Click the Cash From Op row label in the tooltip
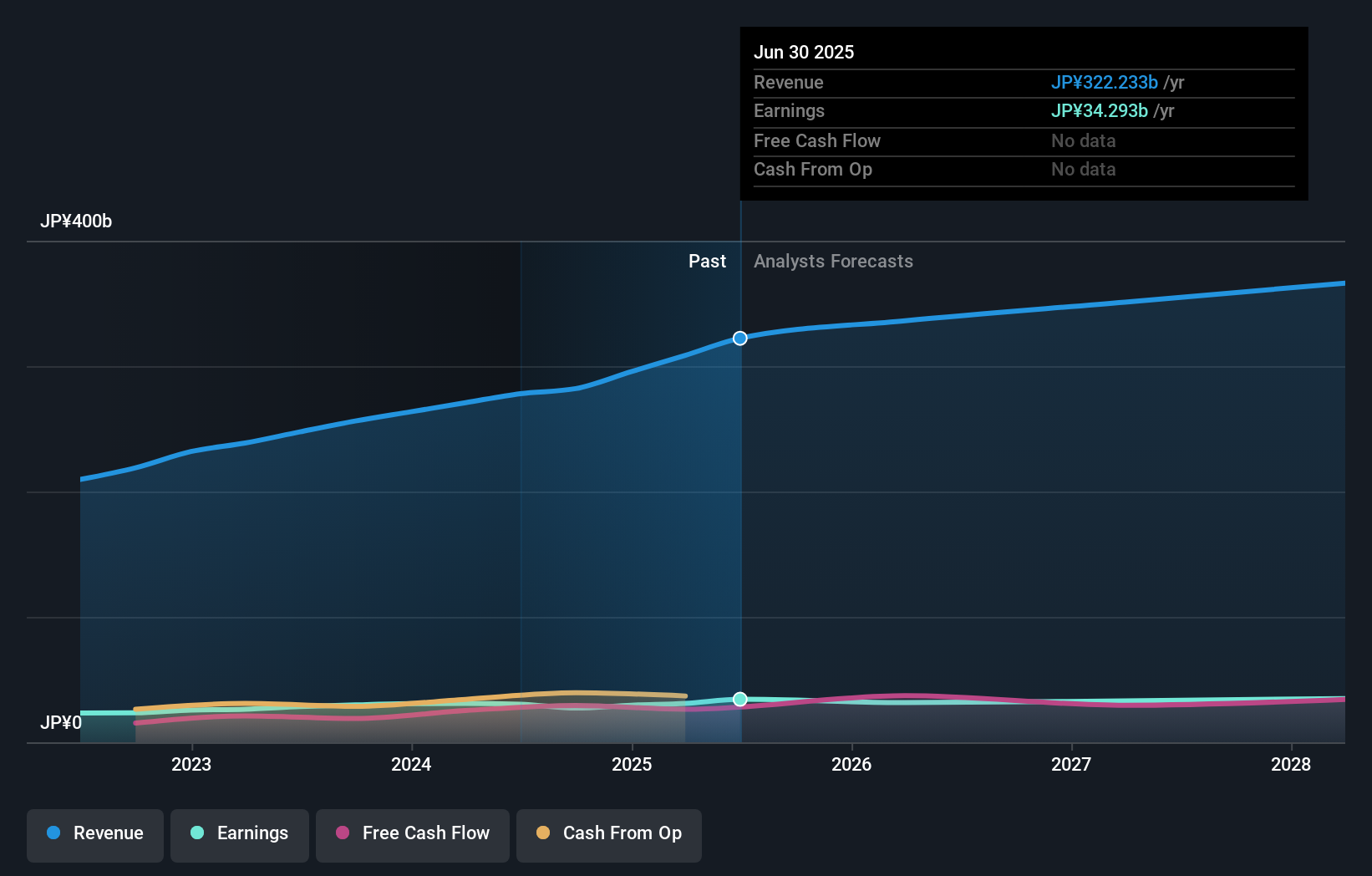 pyautogui.click(x=813, y=170)
